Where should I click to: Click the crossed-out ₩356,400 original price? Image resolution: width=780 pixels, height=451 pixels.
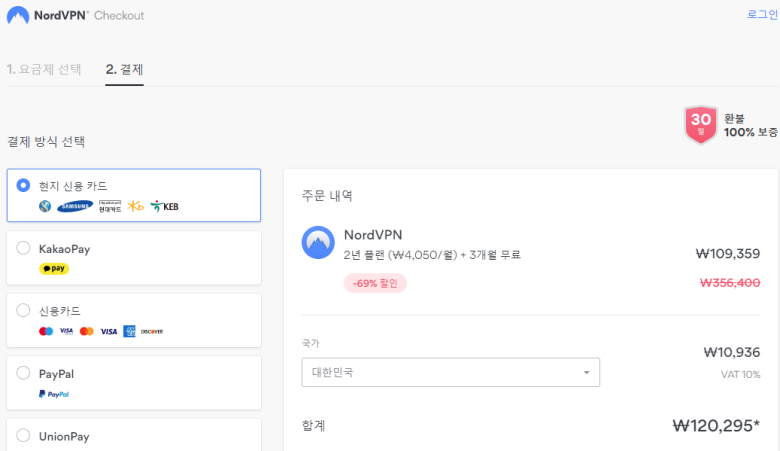[730, 282]
